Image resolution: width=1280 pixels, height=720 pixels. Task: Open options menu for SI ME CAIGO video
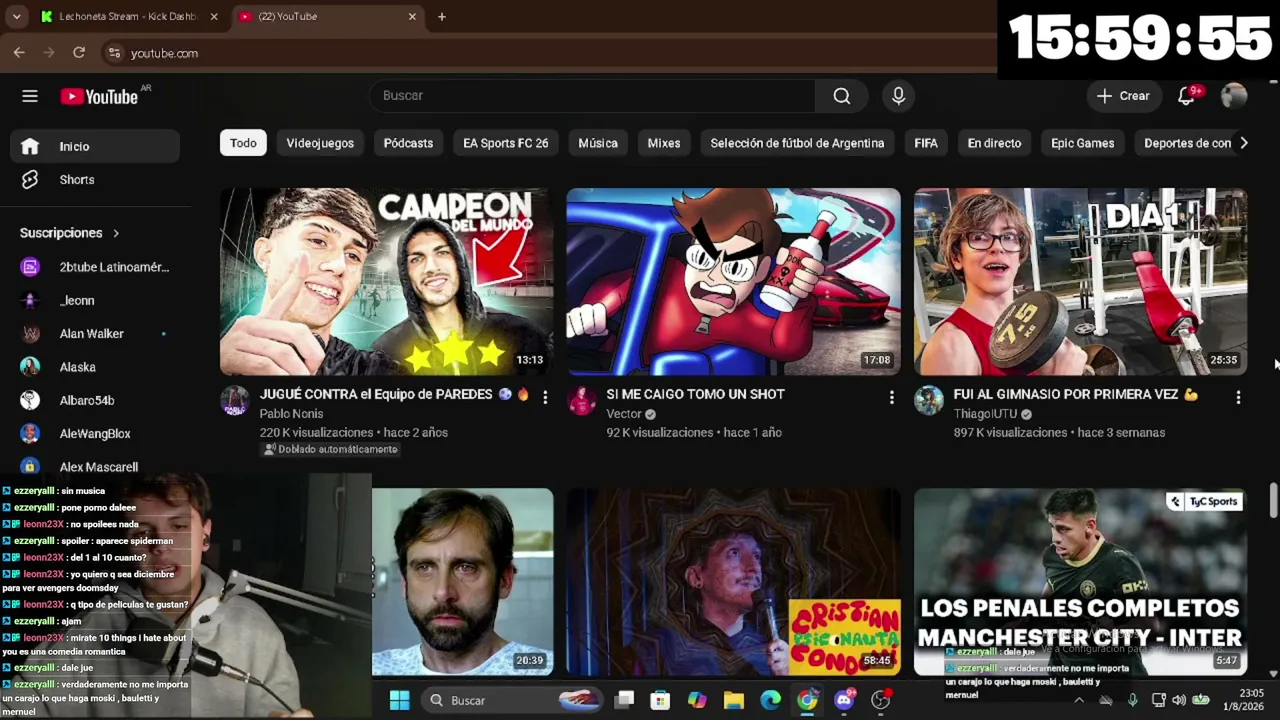892,398
